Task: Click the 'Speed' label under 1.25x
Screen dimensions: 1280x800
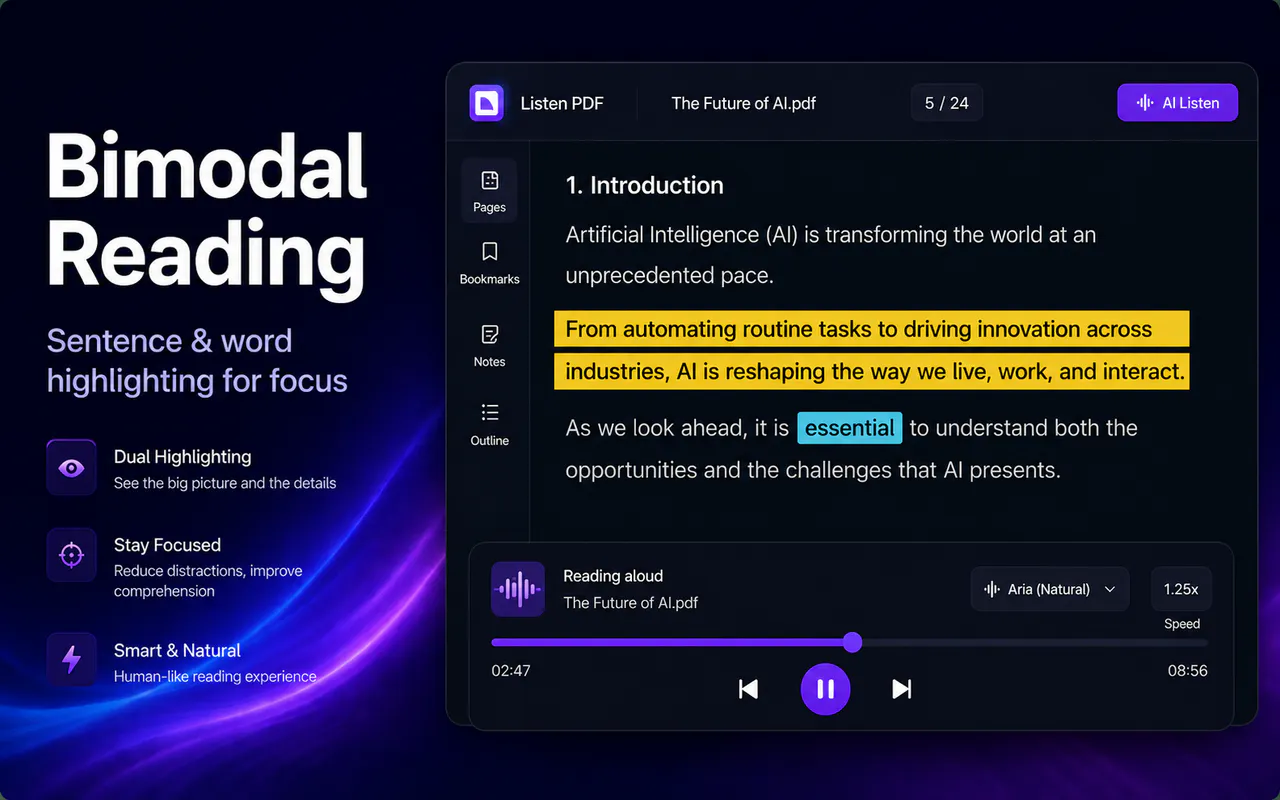Action: coord(1182,624)
